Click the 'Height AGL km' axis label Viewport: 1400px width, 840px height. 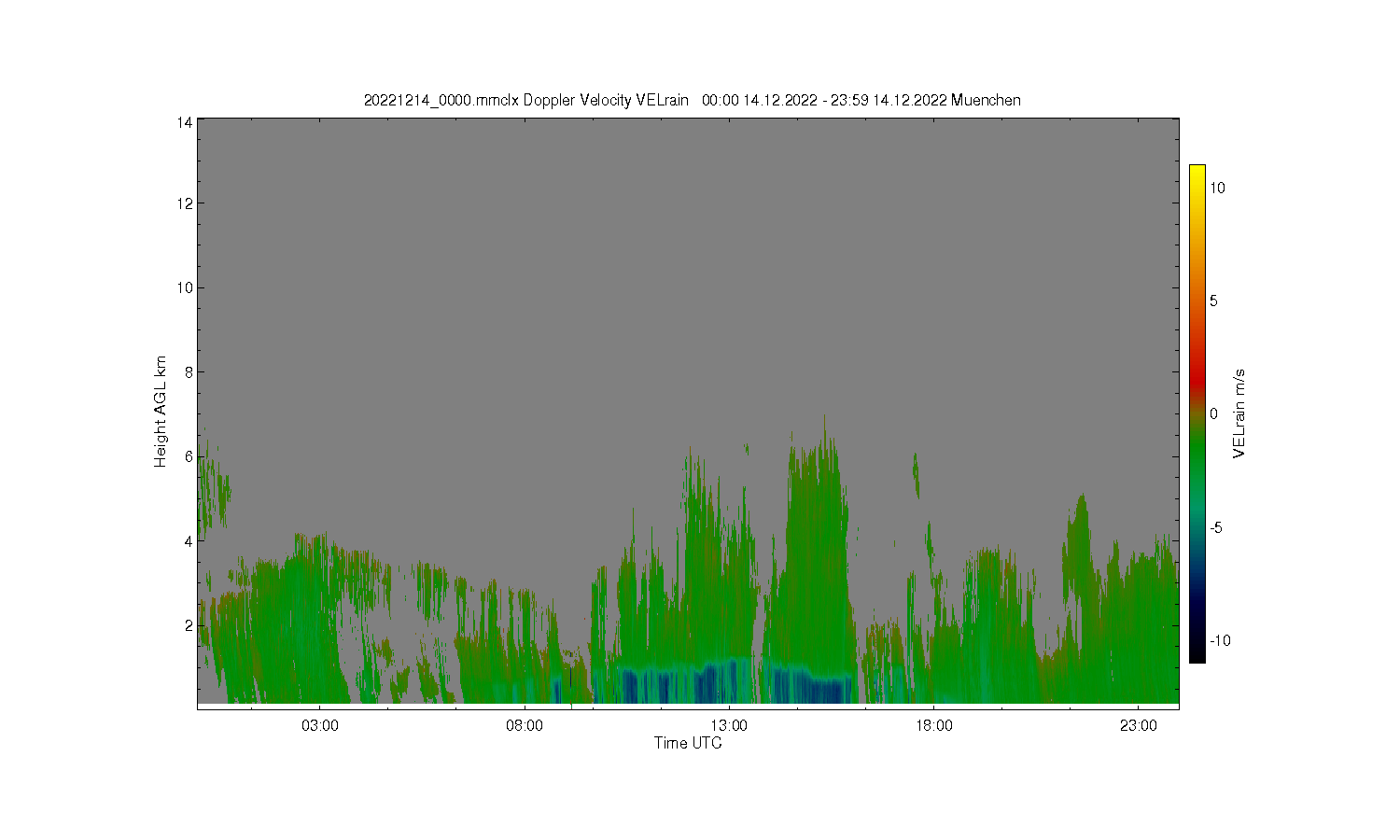[x=161, y=412]
